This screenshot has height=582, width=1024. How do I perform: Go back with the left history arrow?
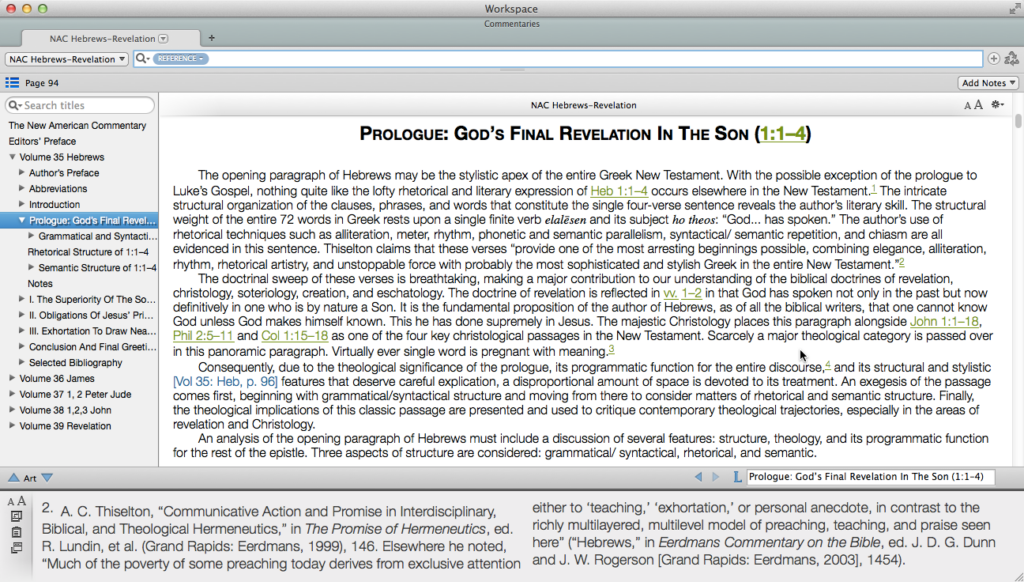(698, 478)
